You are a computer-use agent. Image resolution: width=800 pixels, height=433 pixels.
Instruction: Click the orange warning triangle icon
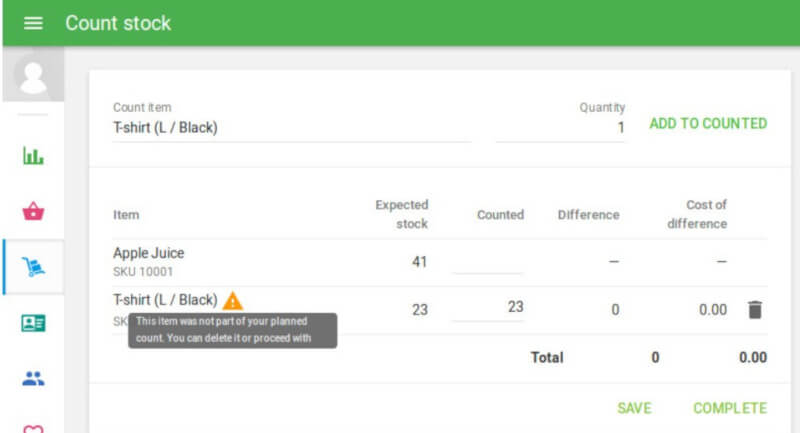click(x=233, y=300)
